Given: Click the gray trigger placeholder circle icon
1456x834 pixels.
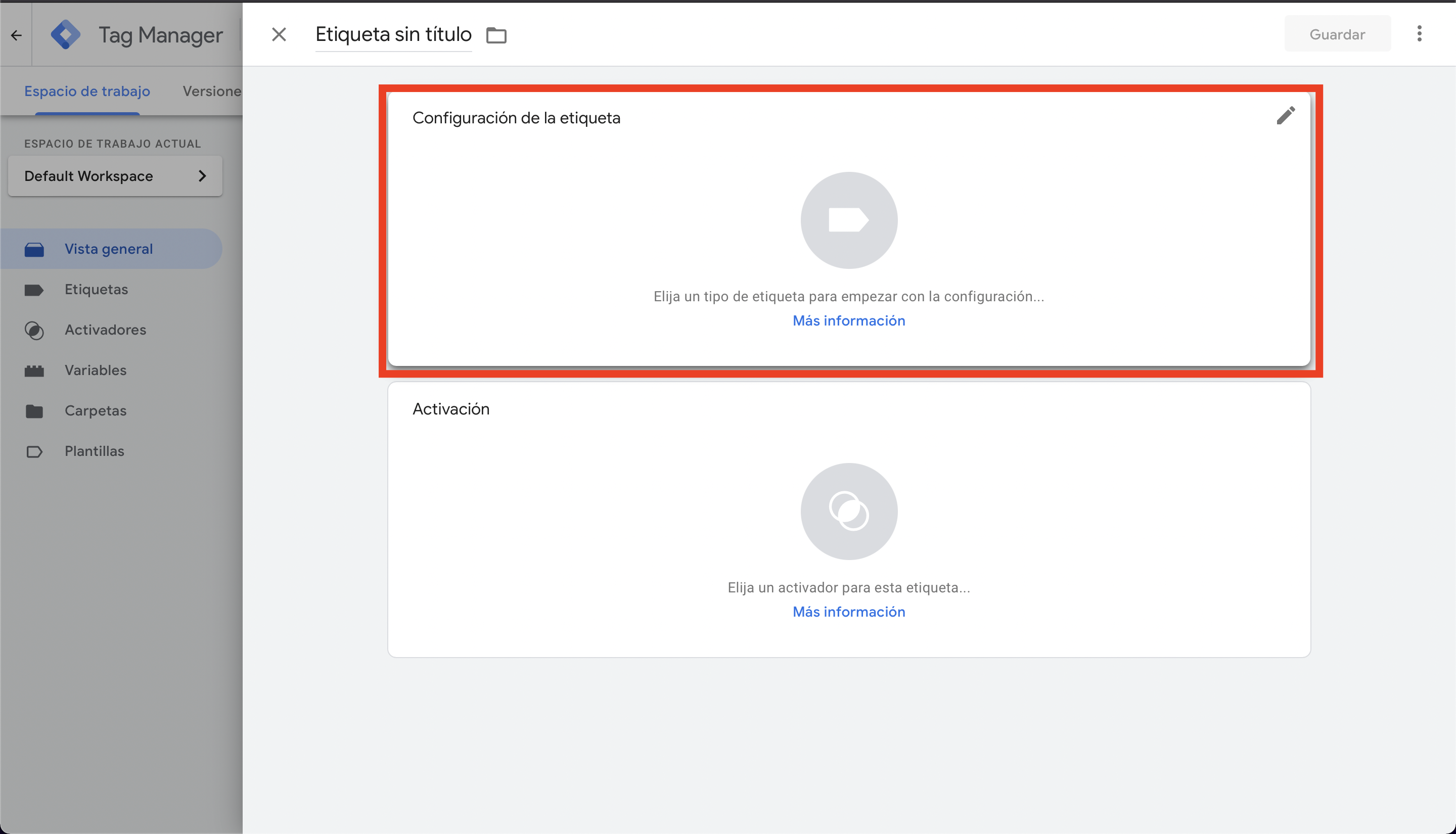Looking at the screenshot, I should tap(848, 512).
